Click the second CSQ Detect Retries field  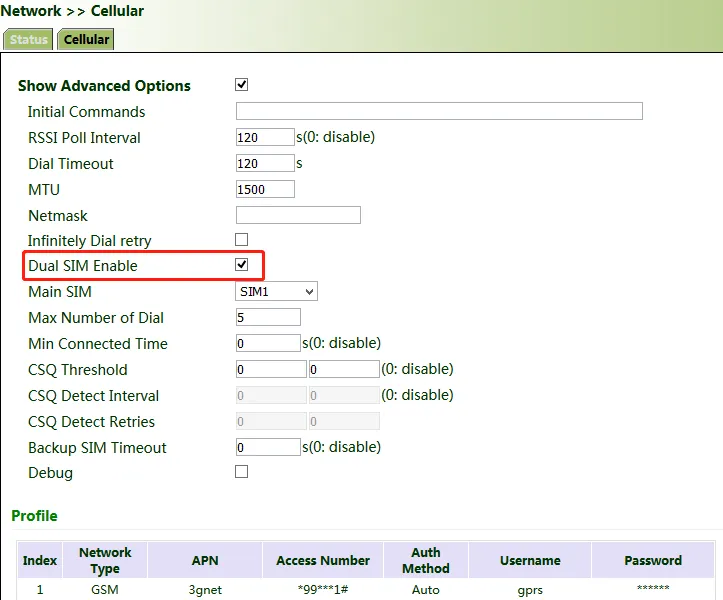coord(344,421)
